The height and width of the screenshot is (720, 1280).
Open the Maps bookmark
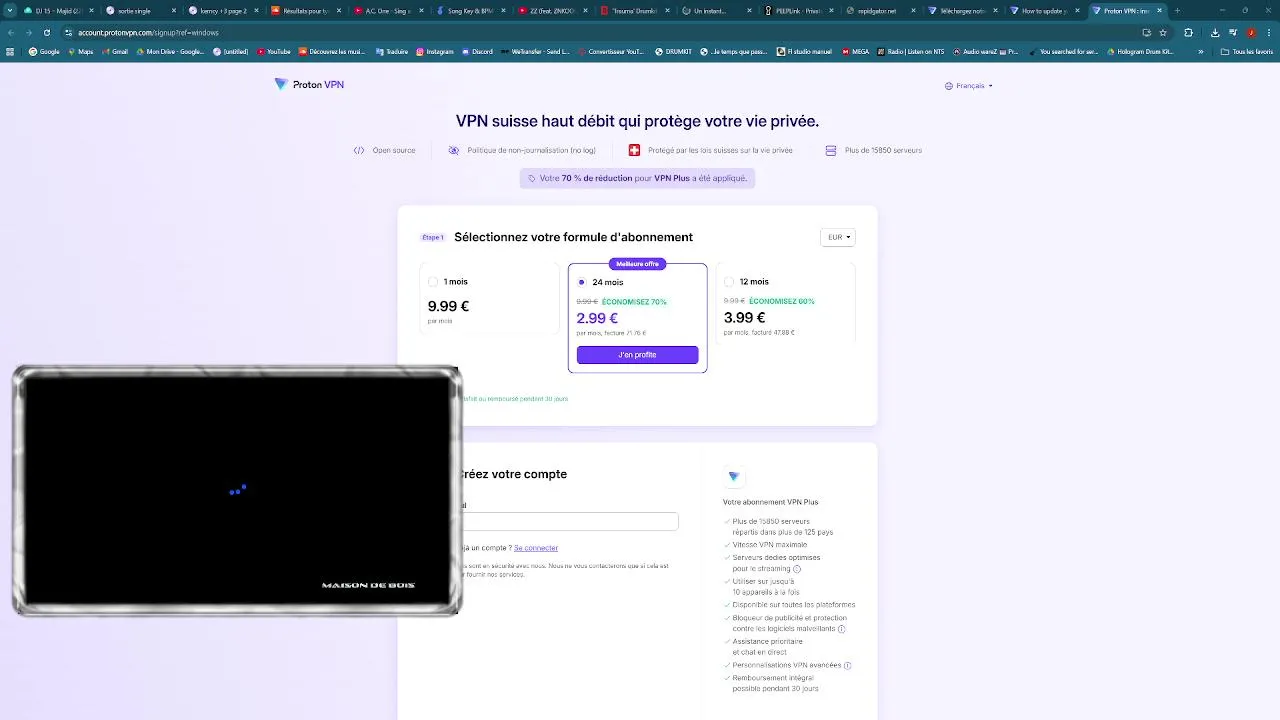click(x=80, y=51)
